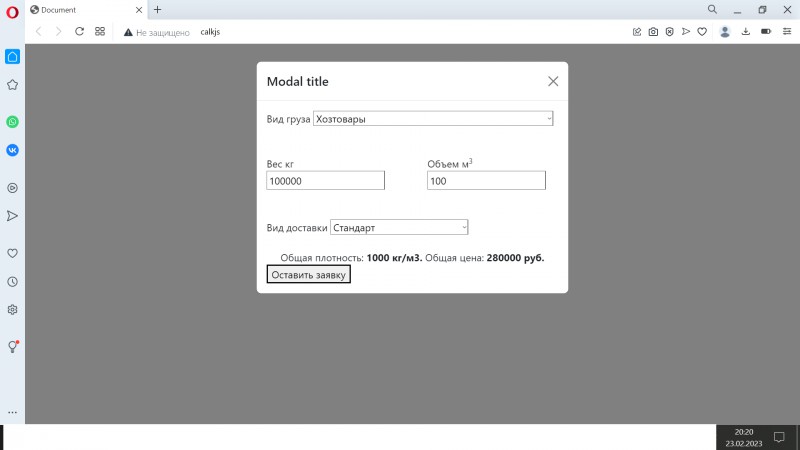Viewport: 800px width, 450px height.
Task: Open the edit page toolbar icon
Action: 637,32
